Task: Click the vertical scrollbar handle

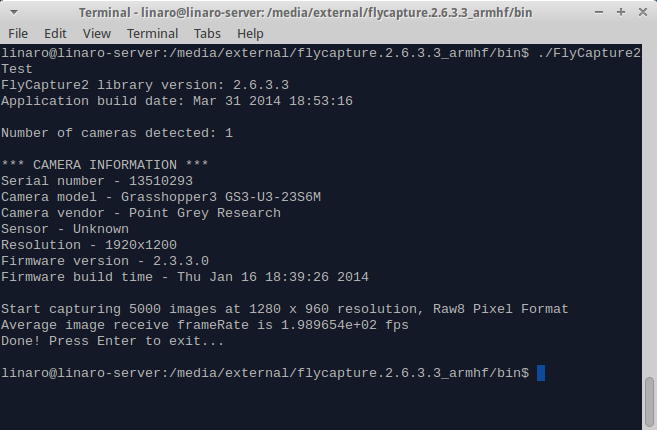Action: coord(649,402)
